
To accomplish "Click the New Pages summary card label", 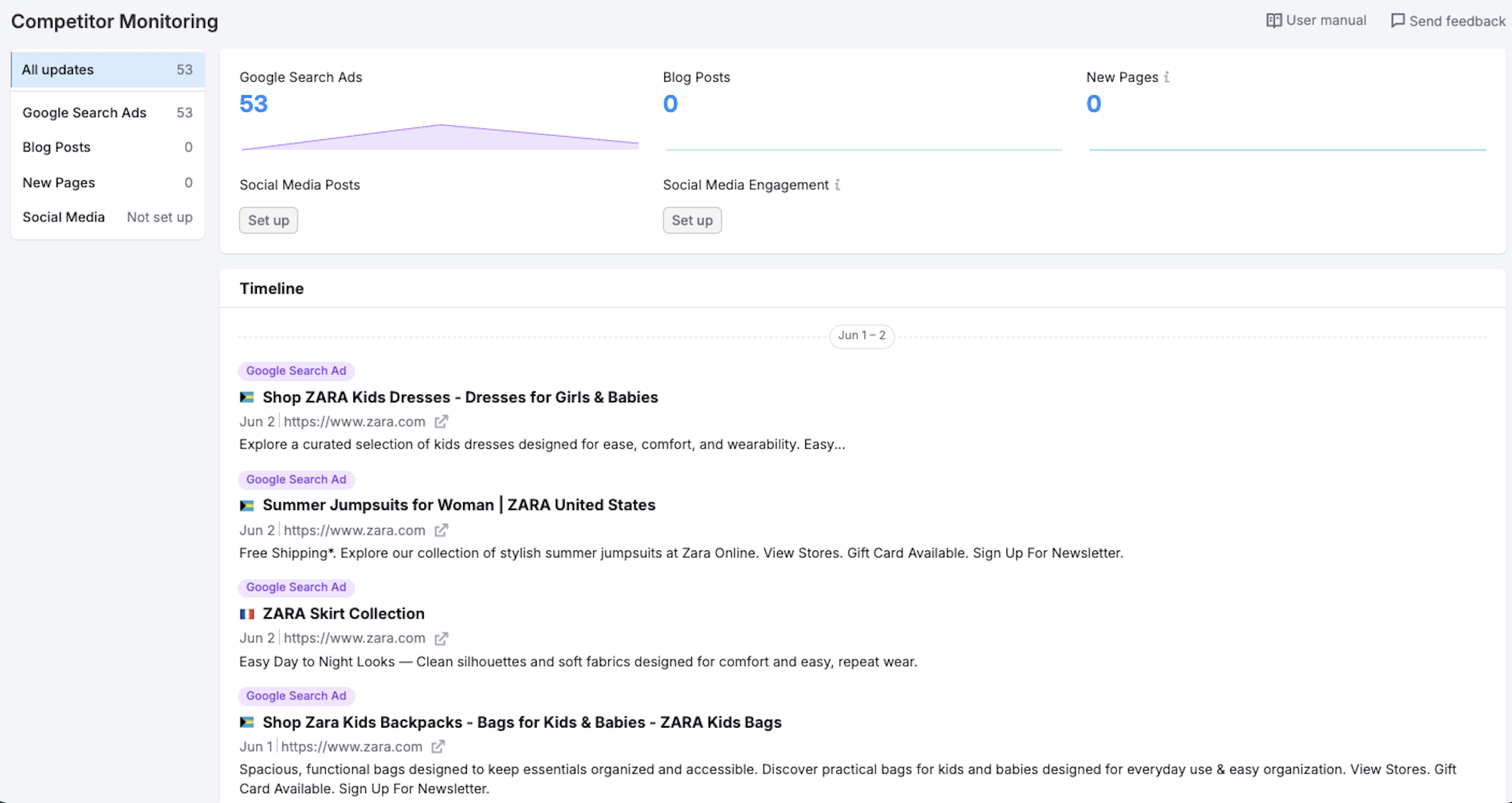I will click(1122, 77).
